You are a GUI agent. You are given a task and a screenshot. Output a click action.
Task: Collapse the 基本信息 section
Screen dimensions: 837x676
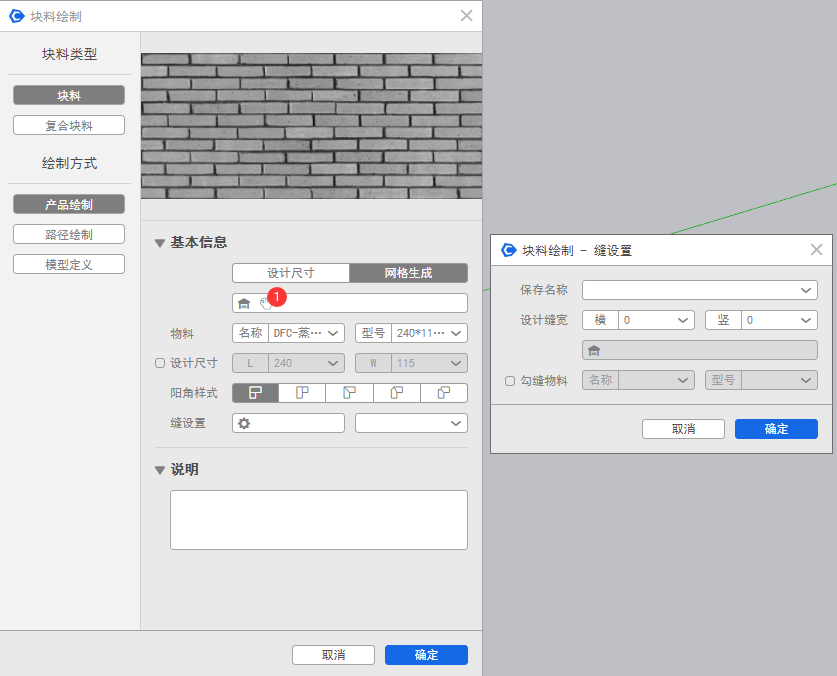[x=160, y=243]
